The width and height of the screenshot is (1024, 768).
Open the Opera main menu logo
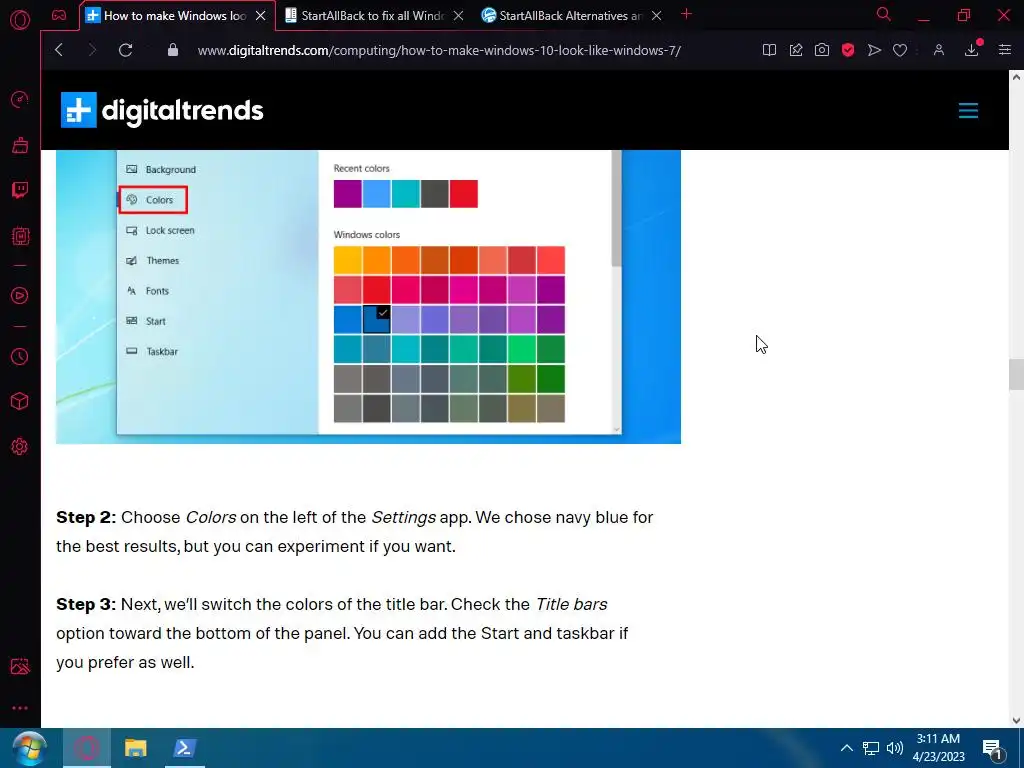[x=20, y=20]
